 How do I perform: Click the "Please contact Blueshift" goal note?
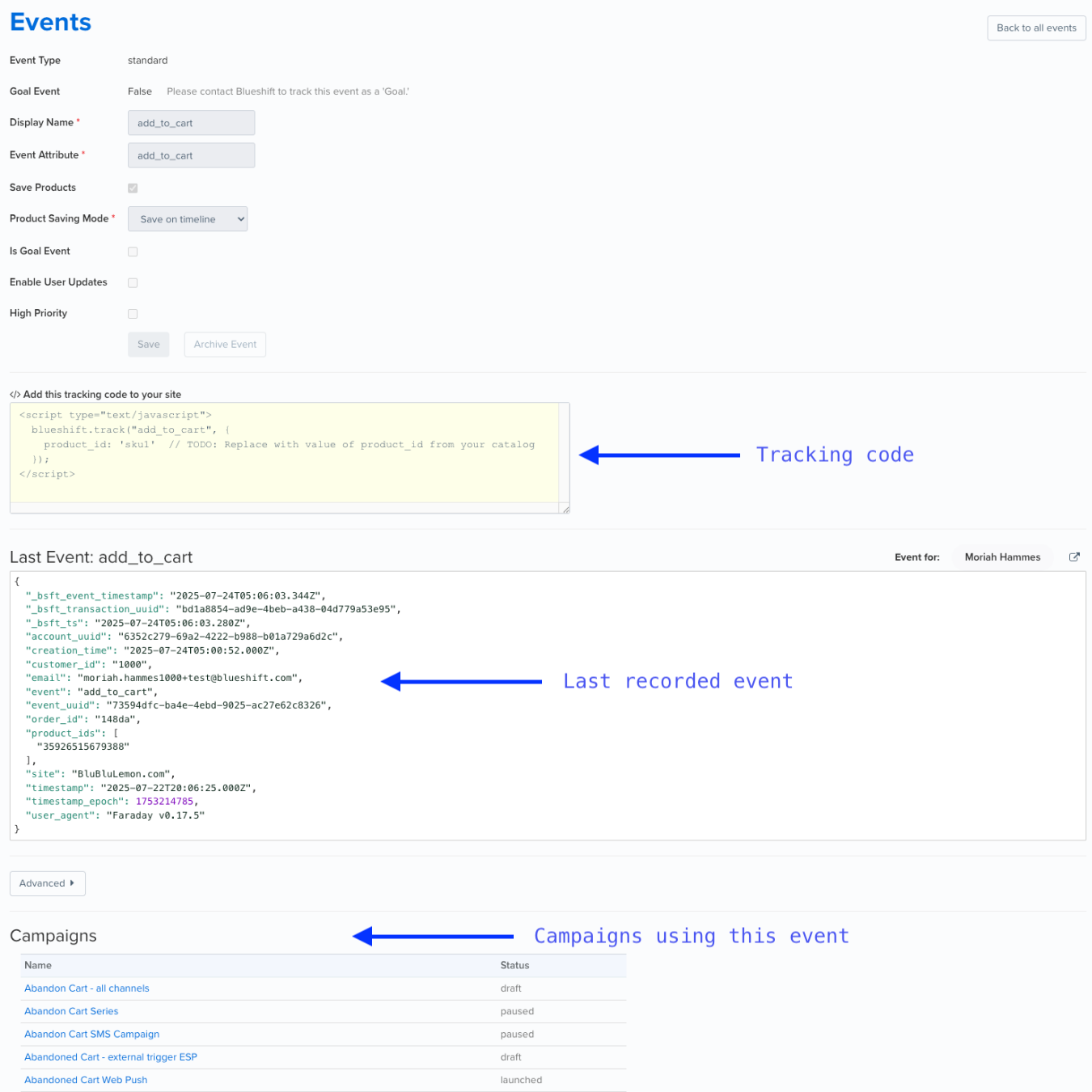tap(288, 91)
